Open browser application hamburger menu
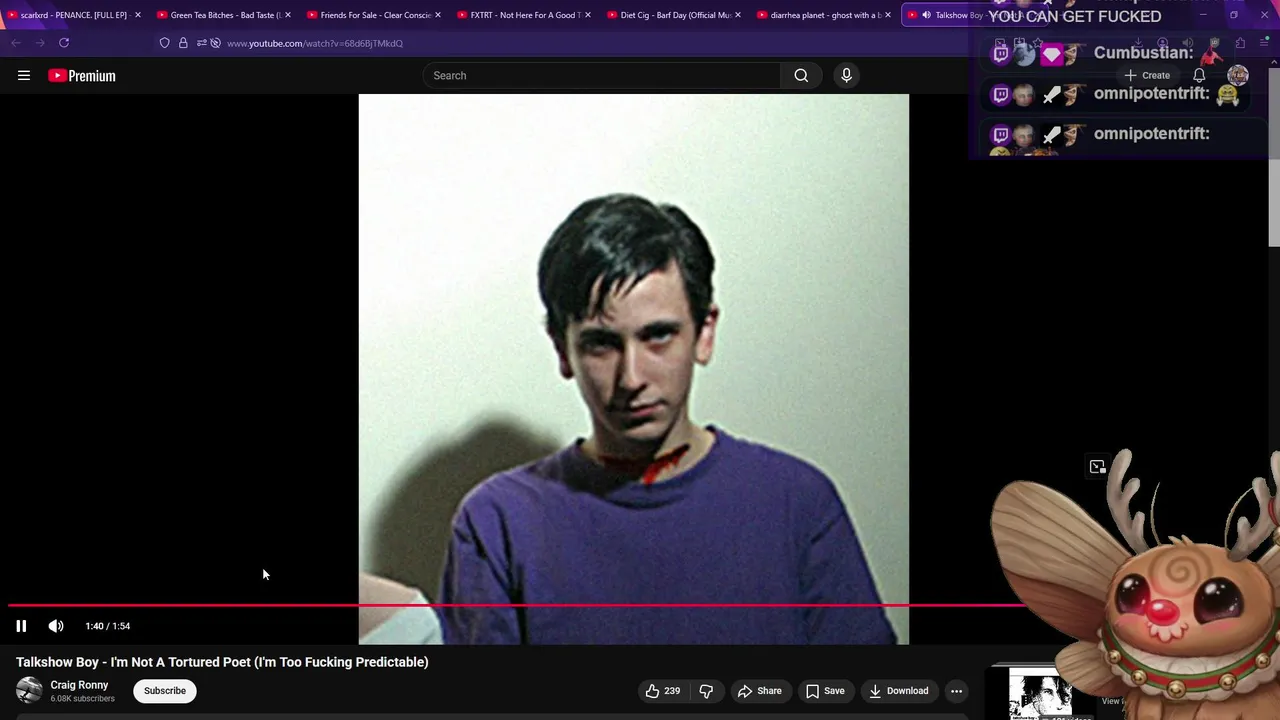 1264,43
